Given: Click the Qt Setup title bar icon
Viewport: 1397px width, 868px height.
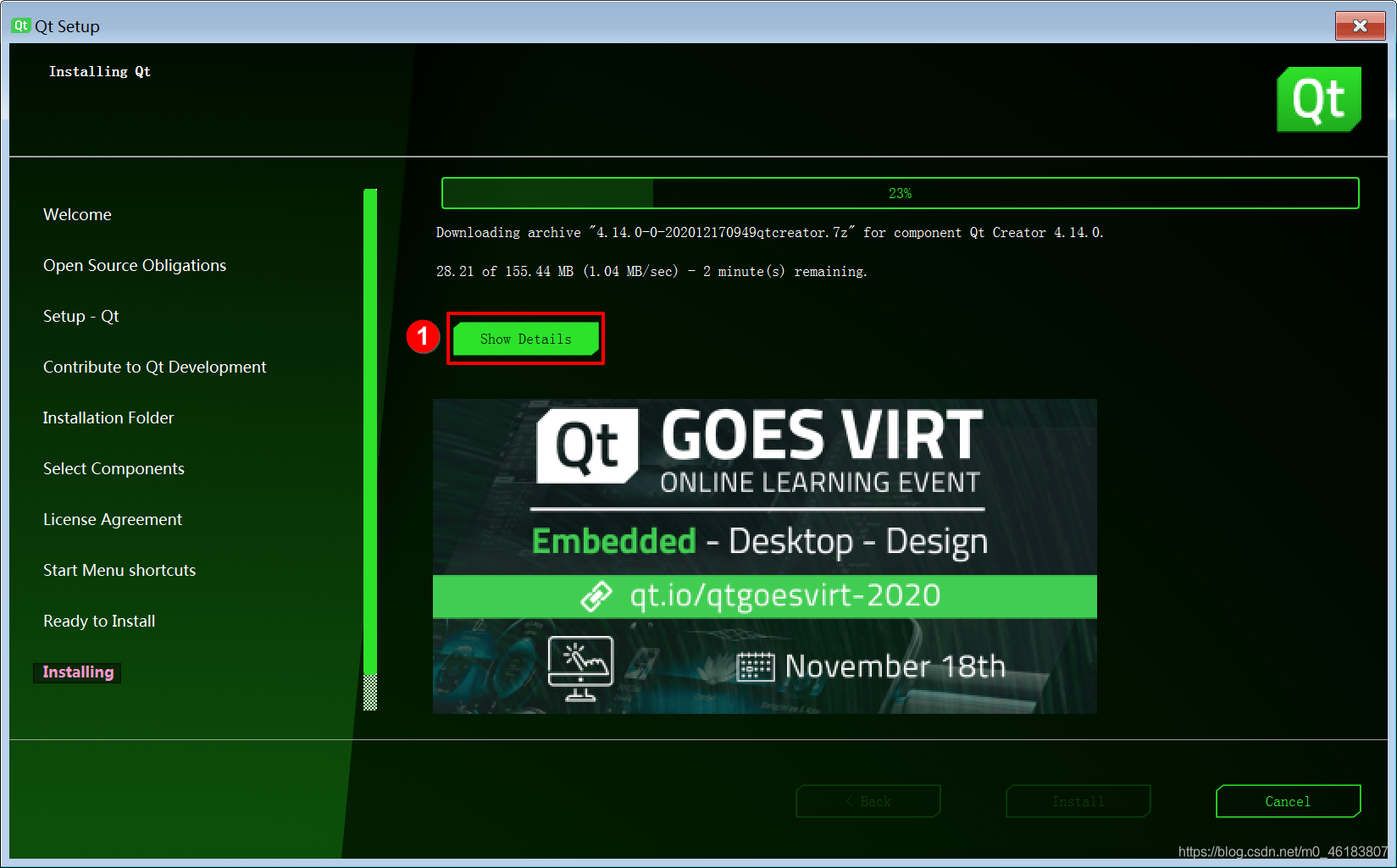Looking at the screenshot, I should tap(20, 25).
